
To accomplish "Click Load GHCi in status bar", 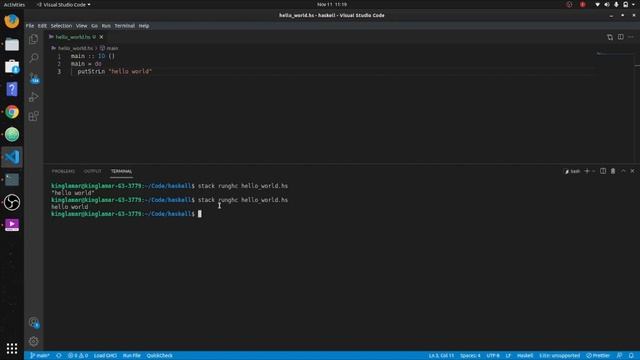I will 105,356.
